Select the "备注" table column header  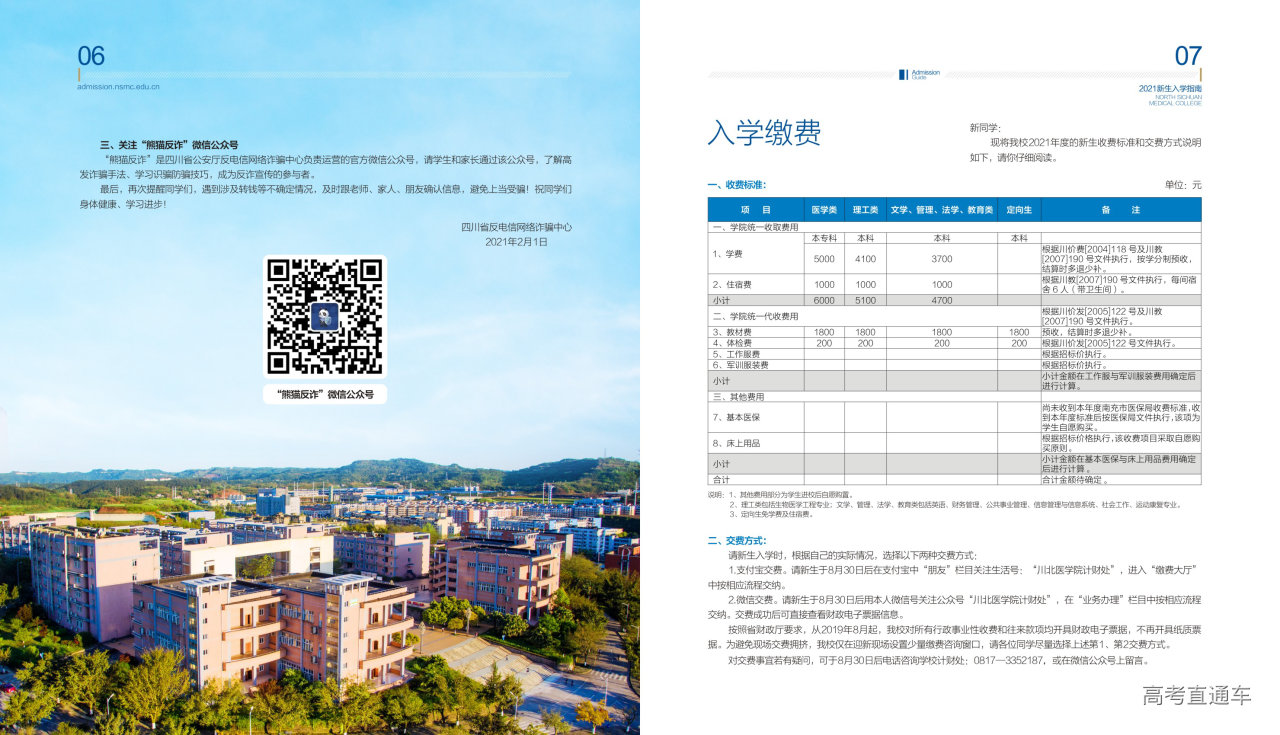tap(1120, 210)
